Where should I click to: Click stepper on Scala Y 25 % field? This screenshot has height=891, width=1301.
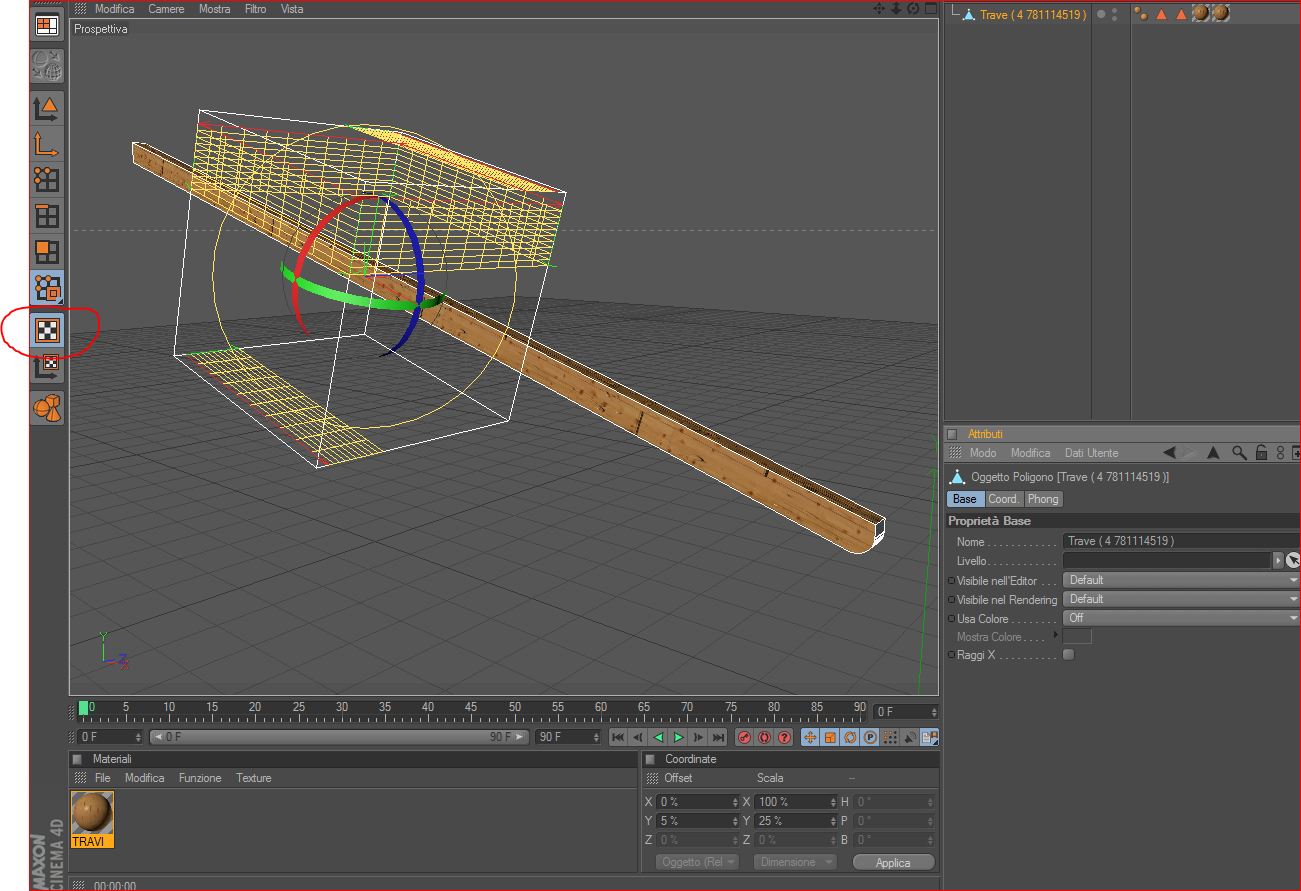click(834, 821)
